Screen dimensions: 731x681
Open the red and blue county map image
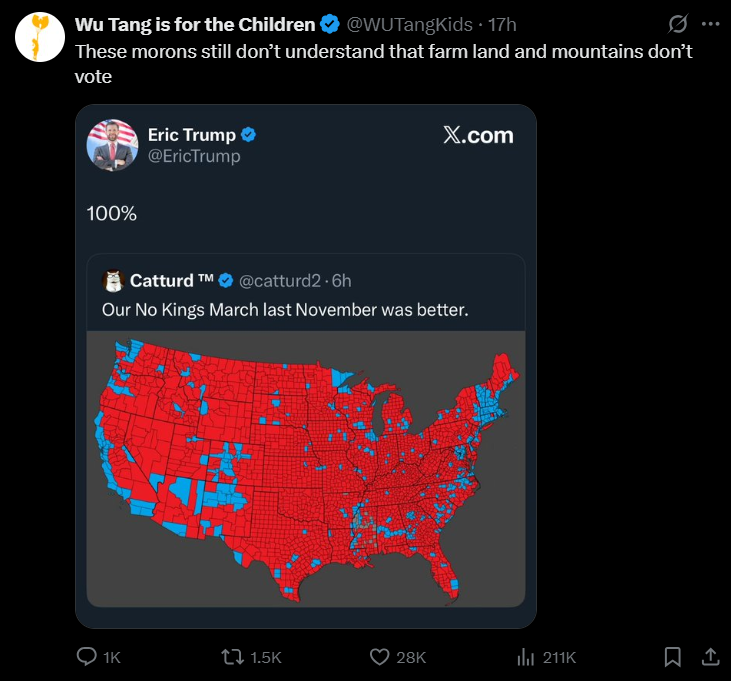(x=306, y=469)
